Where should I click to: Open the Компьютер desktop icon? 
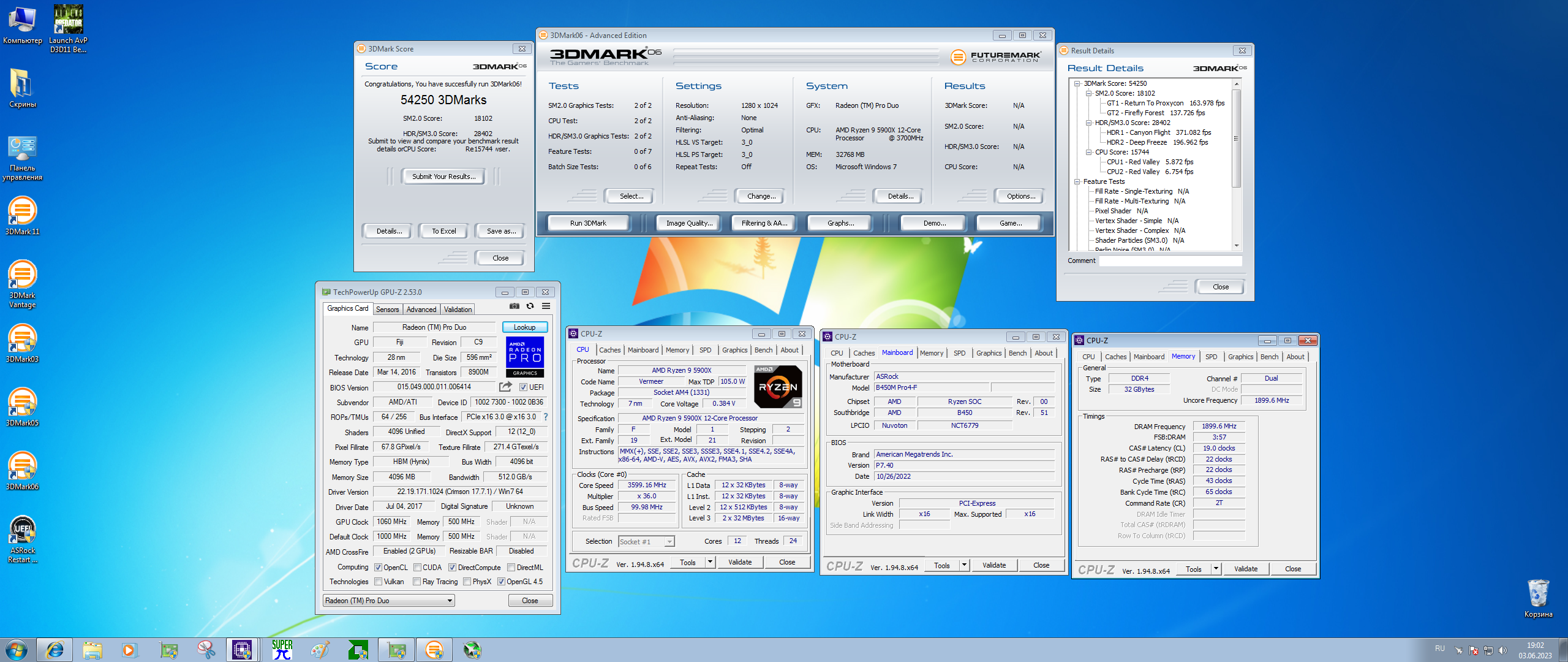coord(23,25)
